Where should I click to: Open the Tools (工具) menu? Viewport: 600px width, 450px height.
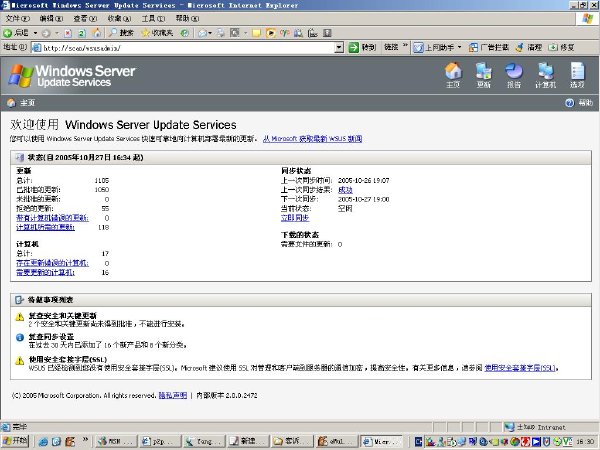153,18
